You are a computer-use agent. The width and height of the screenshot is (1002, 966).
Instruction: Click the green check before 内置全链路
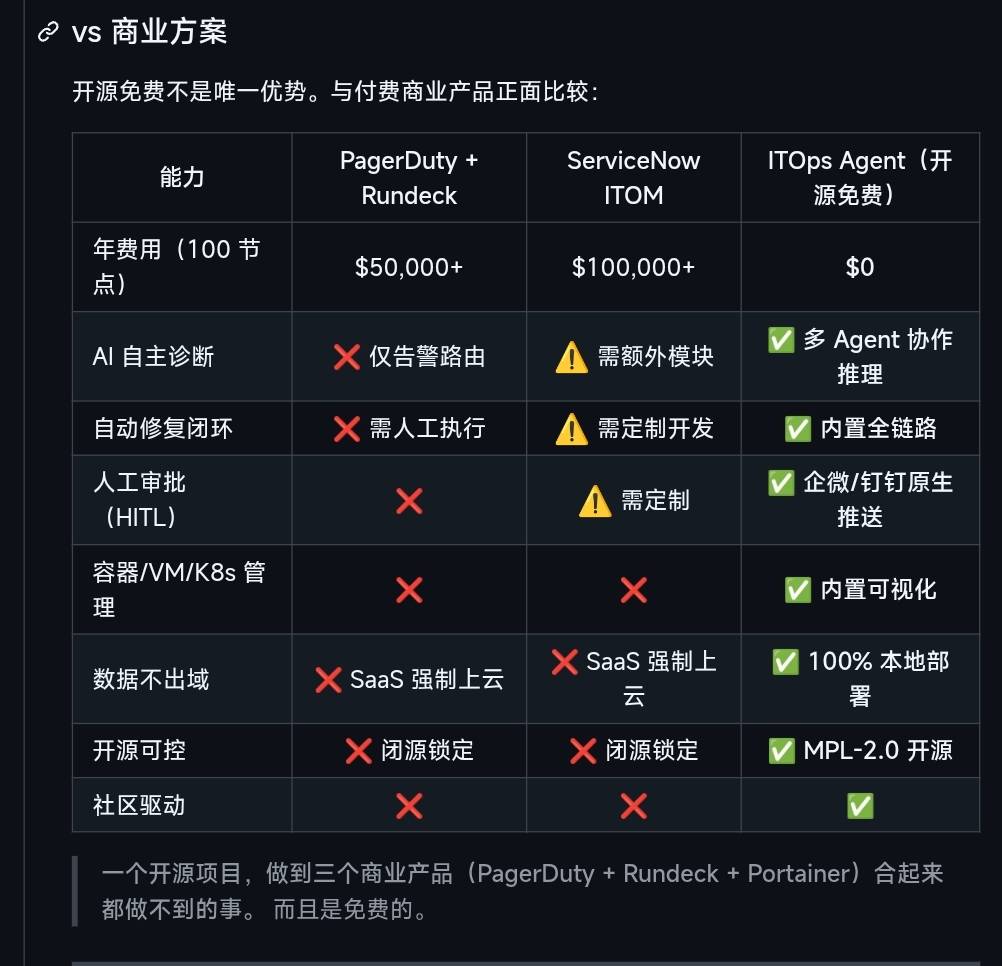tap(798, 429)
